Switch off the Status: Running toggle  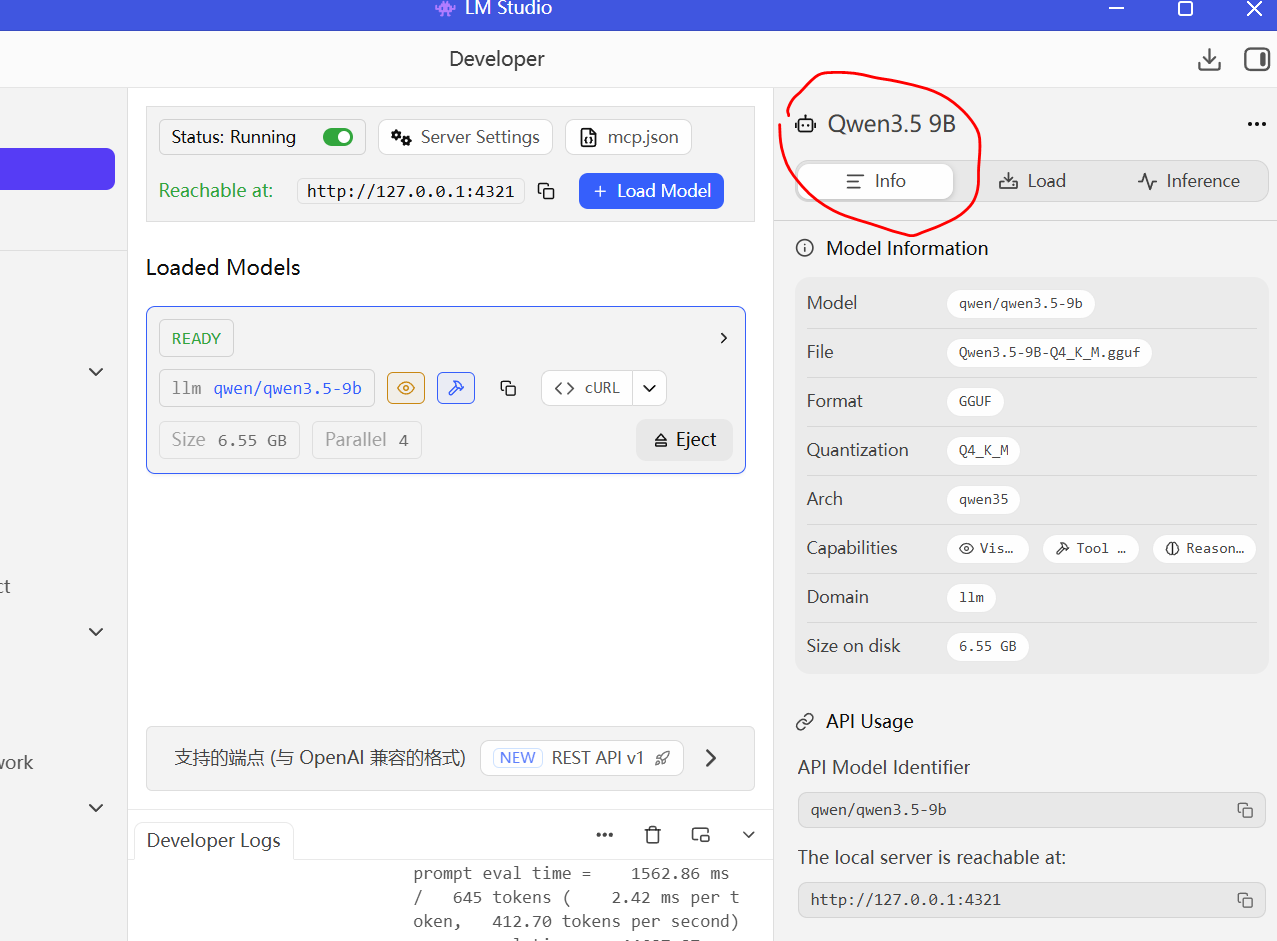[x=338, y=137]
